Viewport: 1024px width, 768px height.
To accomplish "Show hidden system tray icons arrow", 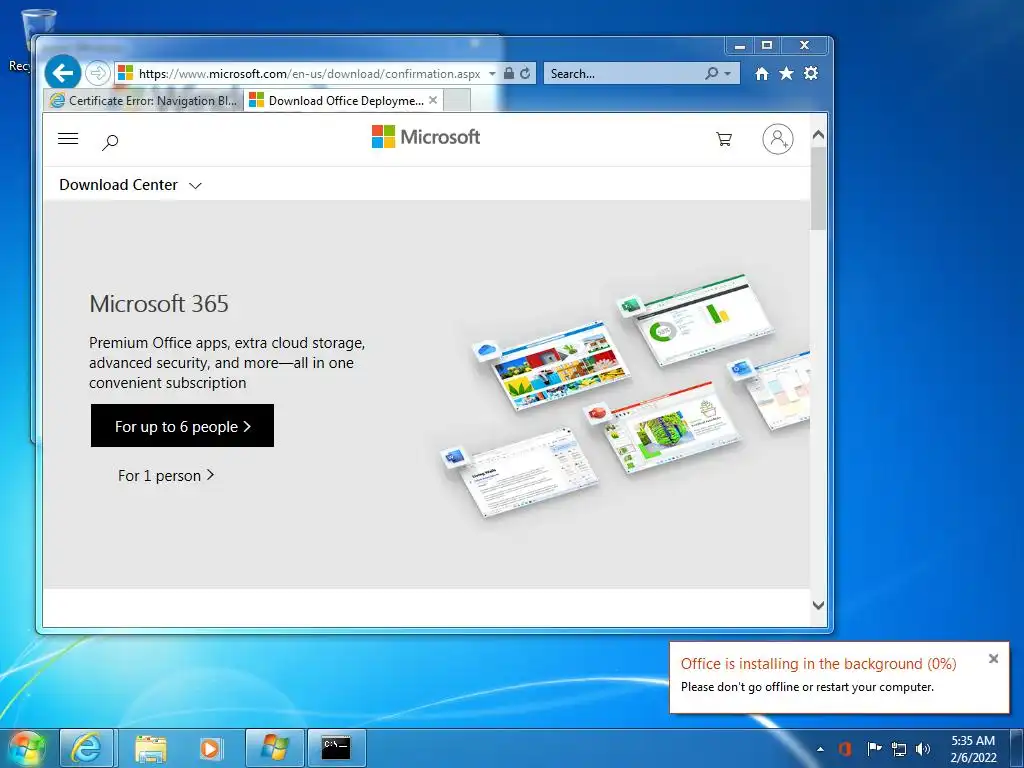I will click(820, 749).
